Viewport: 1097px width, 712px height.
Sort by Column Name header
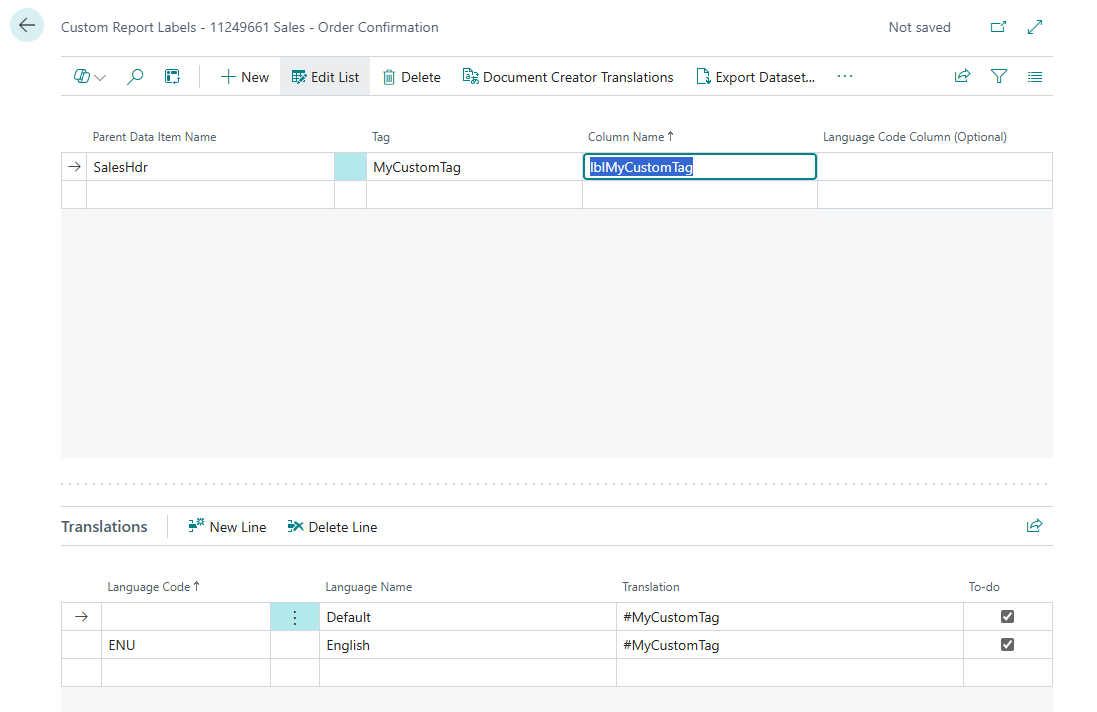point(630,137)
